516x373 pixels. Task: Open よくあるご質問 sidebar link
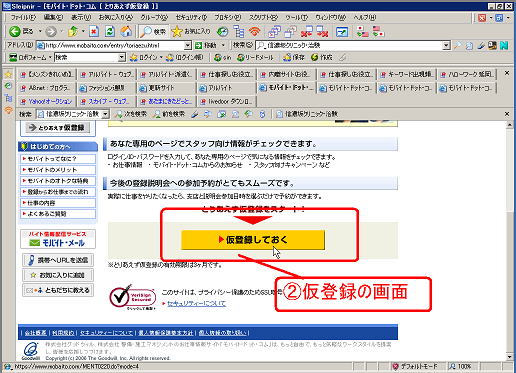pos(58,214)
